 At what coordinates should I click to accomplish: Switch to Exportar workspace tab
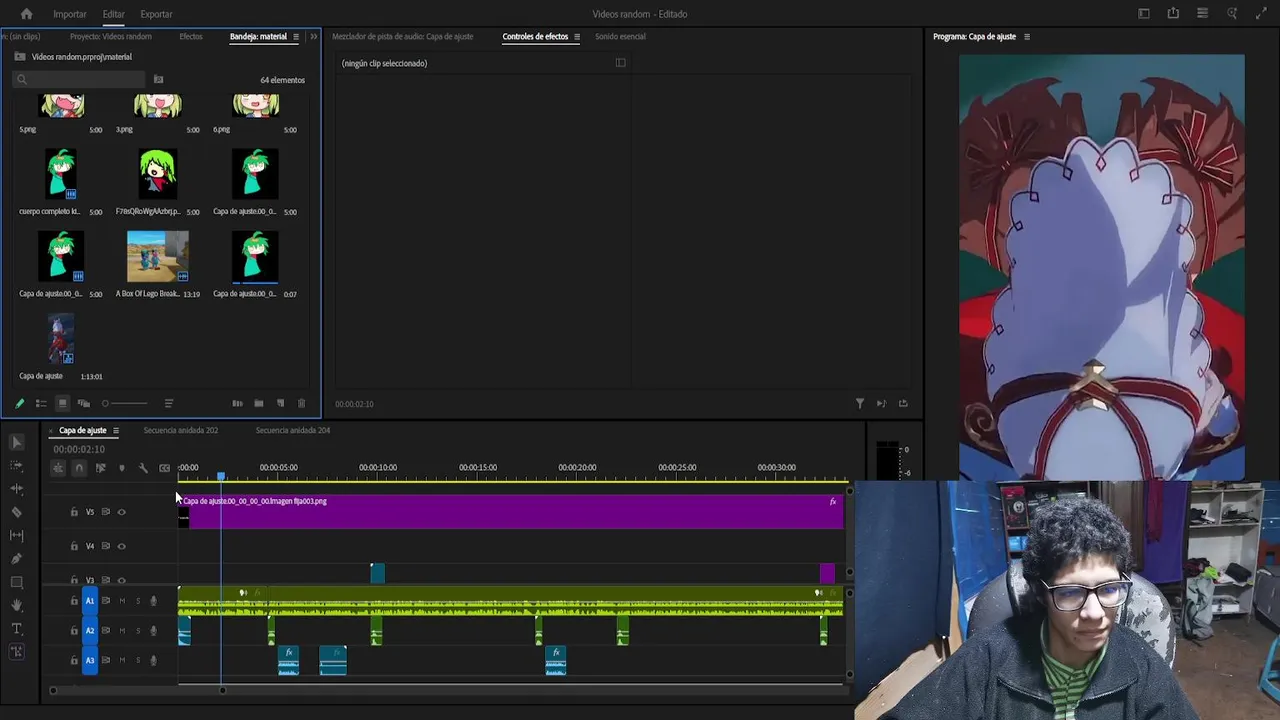click(156, 14)
